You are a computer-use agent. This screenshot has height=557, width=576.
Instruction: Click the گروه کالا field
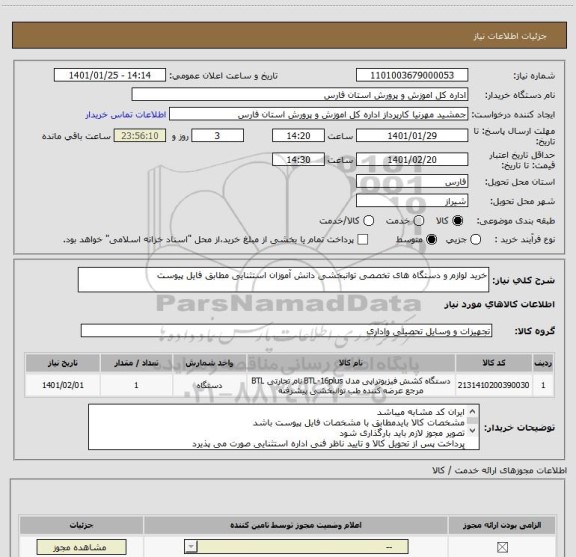coord(286,331)
